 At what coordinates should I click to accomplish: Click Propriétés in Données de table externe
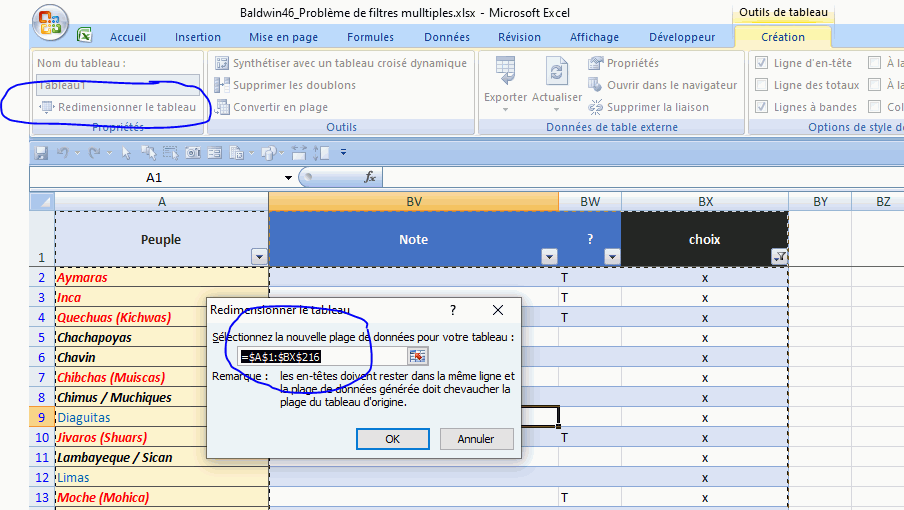(x=623, y=63)
